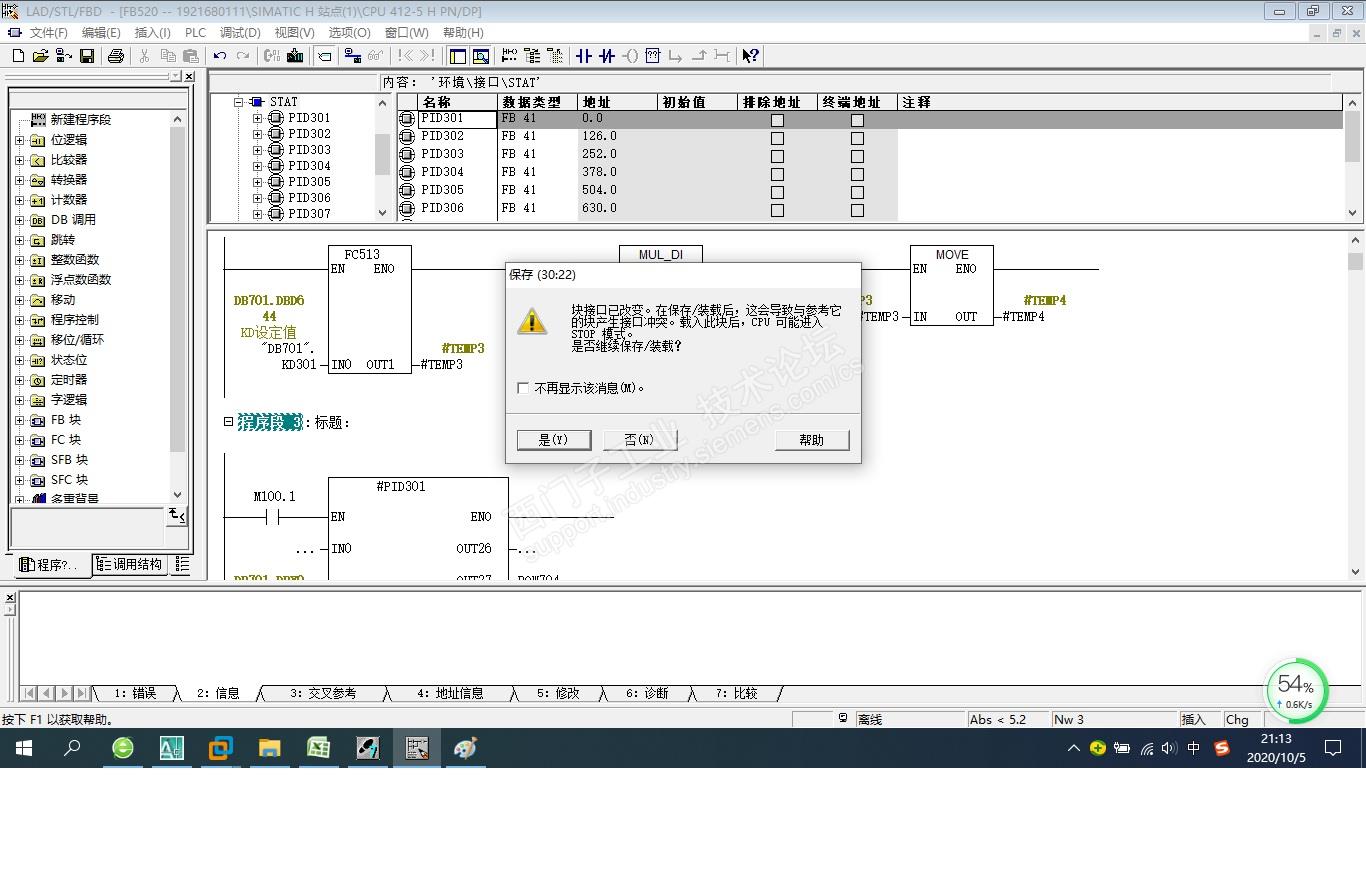The width and height of the screenshot is (1366, 888).
Task: Toggle 终端地址 checkbox for PID302
Action: click(857, 138)
